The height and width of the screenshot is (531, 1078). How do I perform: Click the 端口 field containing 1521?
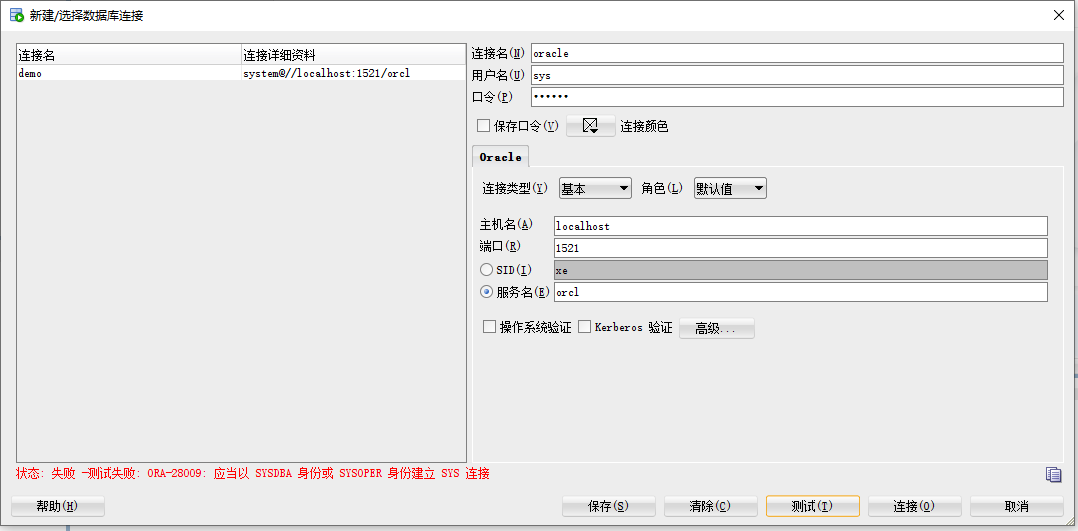[x=800, y=248]
